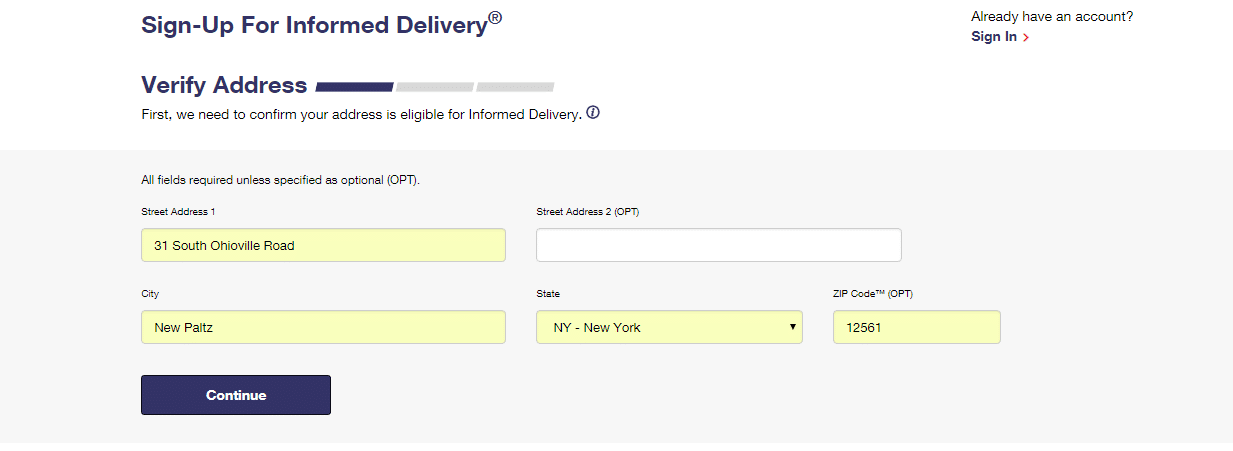Screen dimensions: 1233x451
Task: Click the Sign-Up For Informed Delivery title
Action: pyautogui.click(x=321, y=24)
